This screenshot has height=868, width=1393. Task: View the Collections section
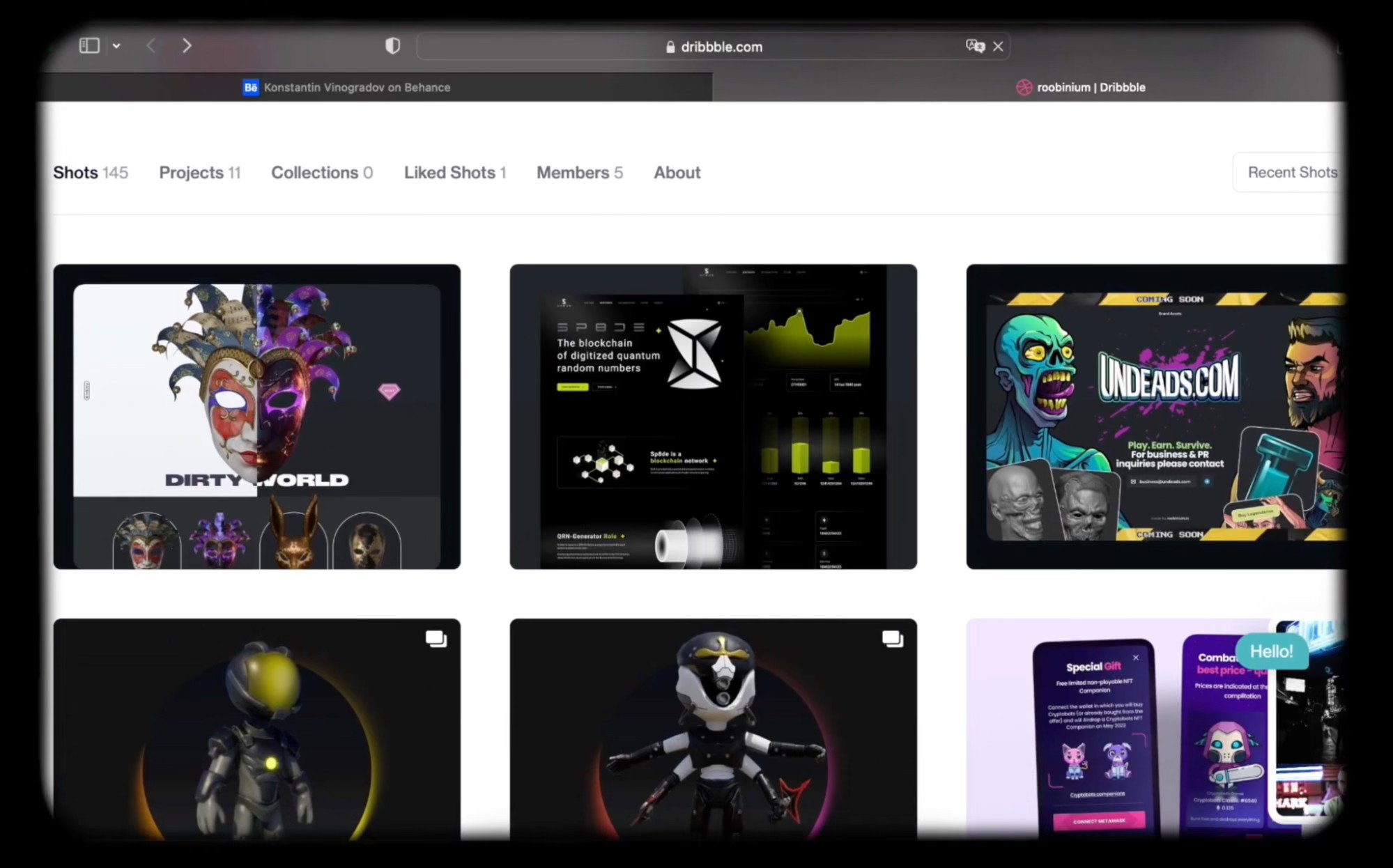pos(321,172)
